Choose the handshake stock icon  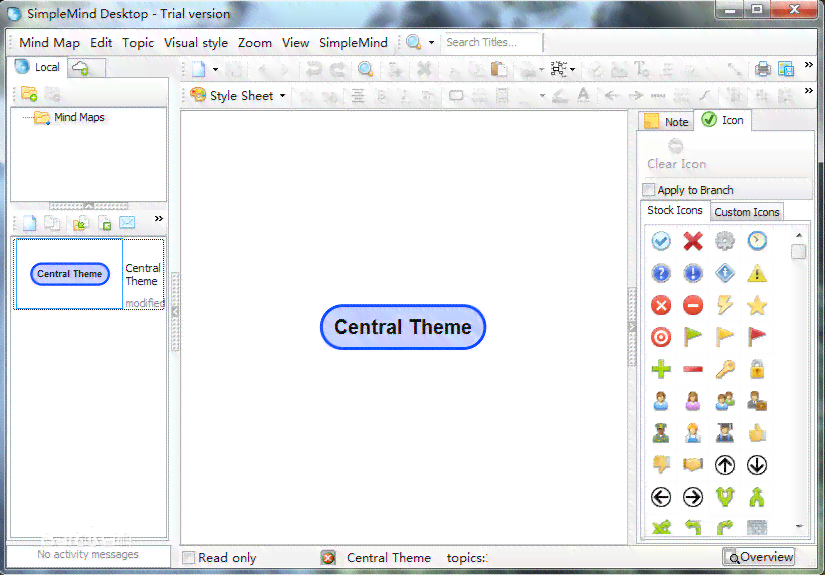coord(693,465)
